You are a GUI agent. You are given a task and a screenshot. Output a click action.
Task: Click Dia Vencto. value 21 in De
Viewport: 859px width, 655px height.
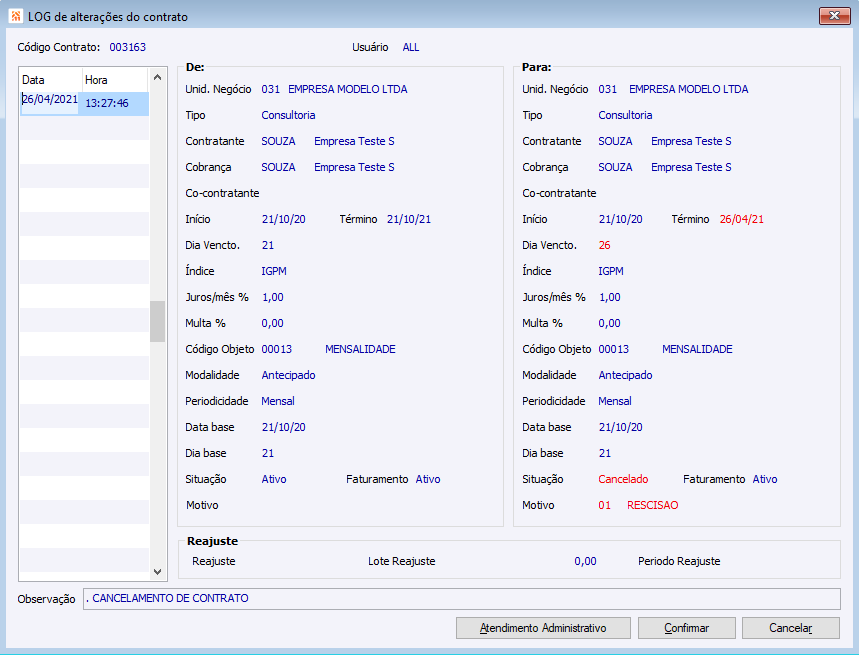pos(267,245)
